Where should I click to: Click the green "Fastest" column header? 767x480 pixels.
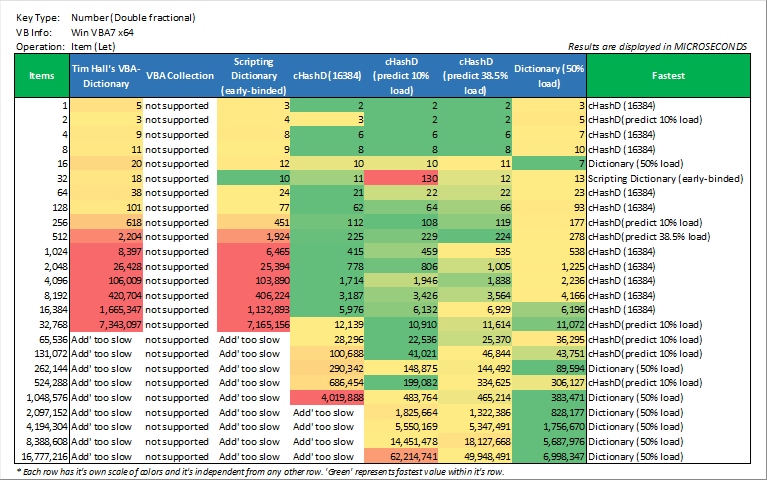tap(667, 75)
